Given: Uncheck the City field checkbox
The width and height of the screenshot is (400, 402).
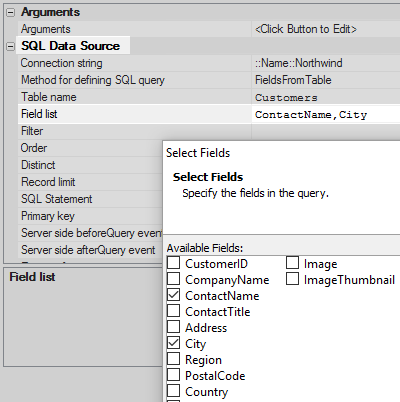Looking at the screenshot, I should coord(173,343).
